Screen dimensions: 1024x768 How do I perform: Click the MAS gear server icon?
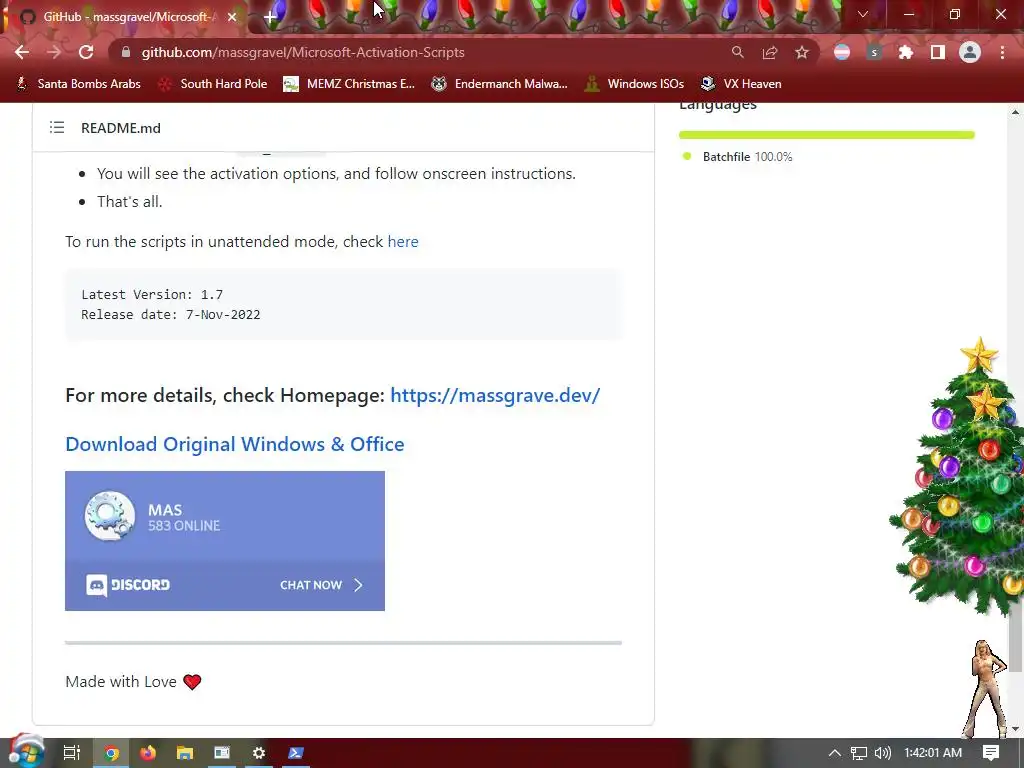(x=110, y=516)
